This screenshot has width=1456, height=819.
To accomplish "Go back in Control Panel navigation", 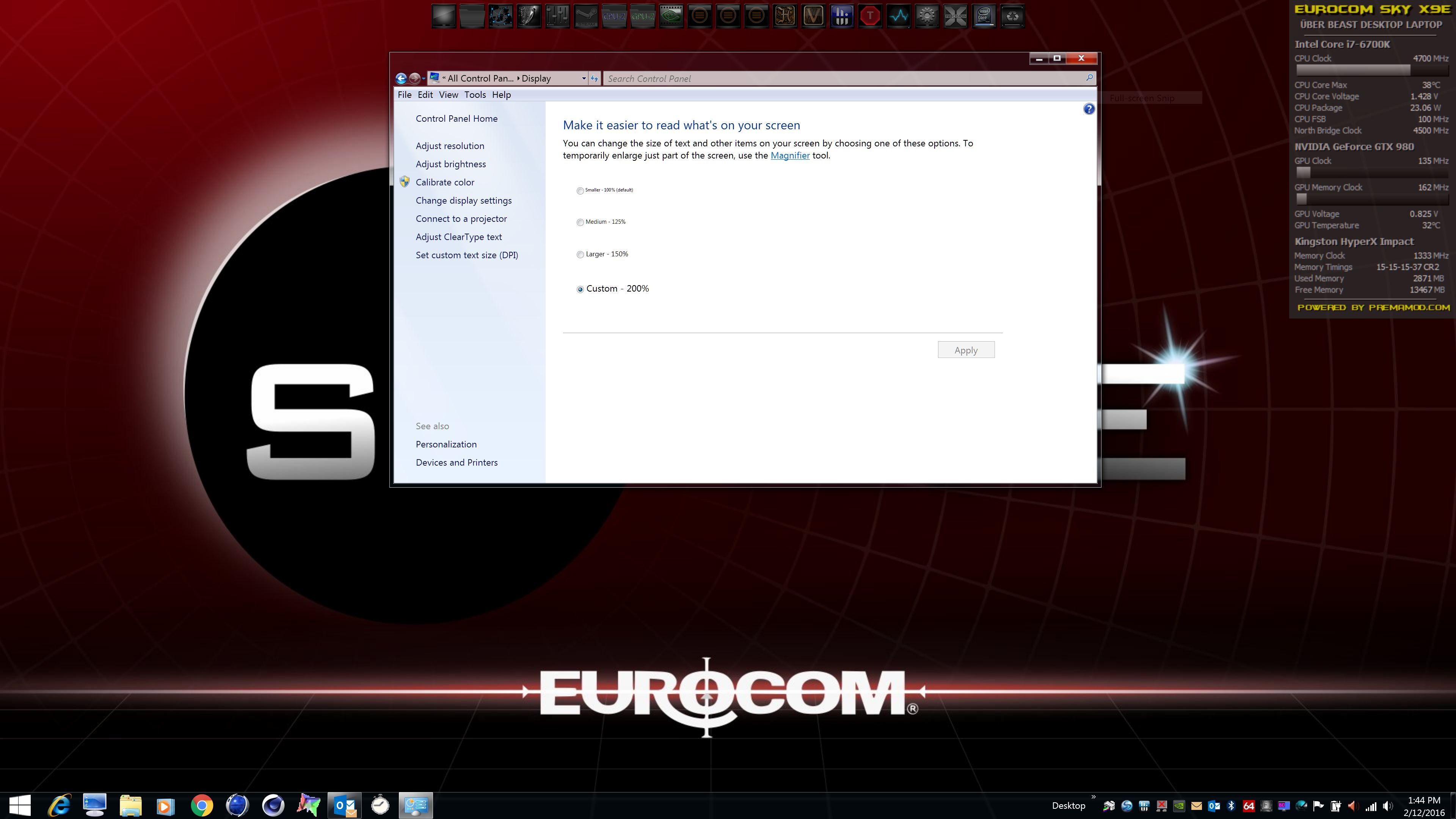I will pos(401,78).
